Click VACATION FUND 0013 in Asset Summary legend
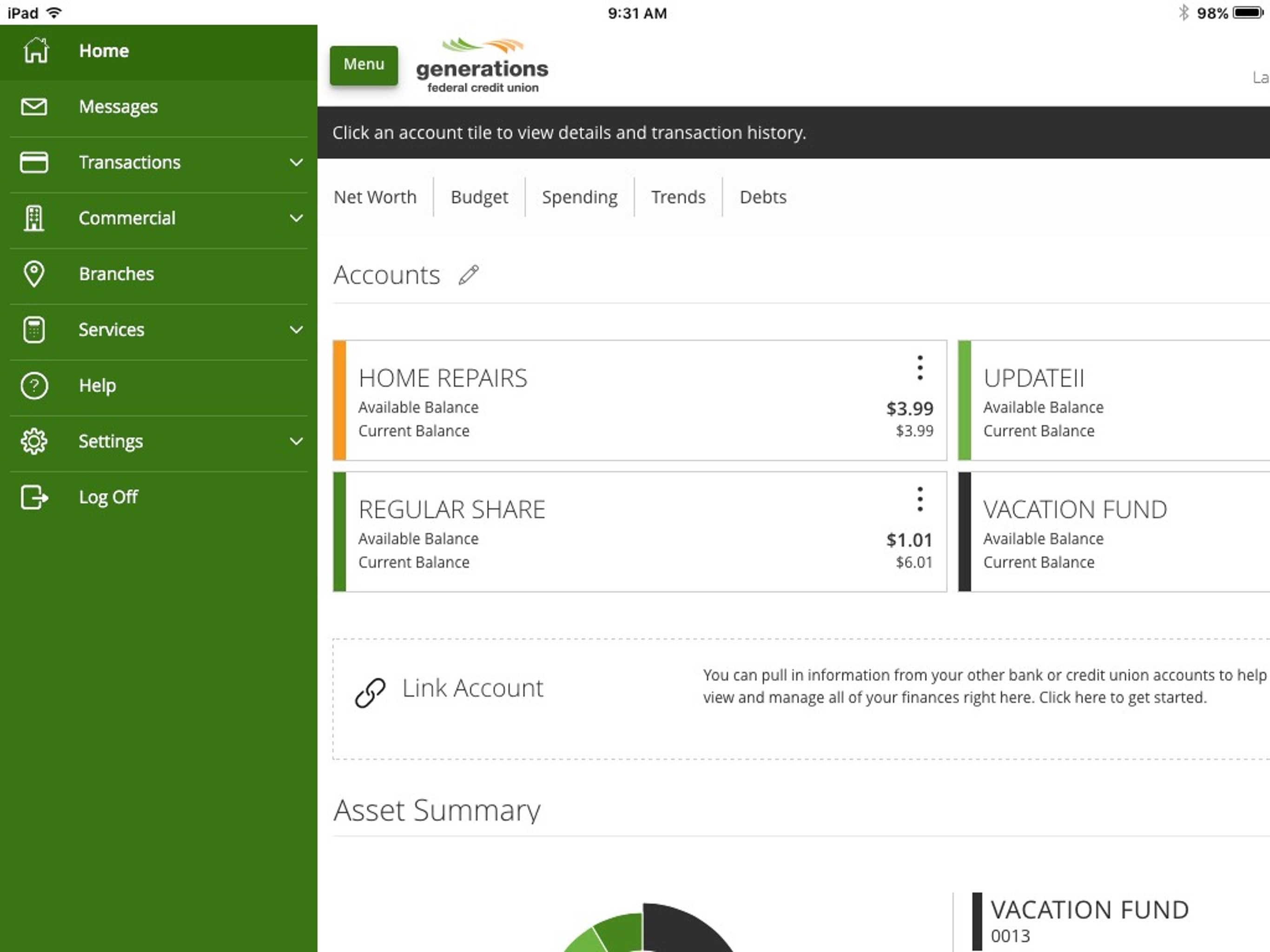The width and height of the screenshot is (1270, 952). (1089, 921)
